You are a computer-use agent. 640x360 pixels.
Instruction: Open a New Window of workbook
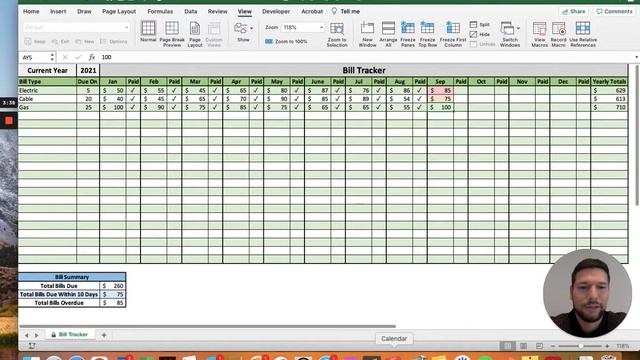(x=367, y=33)
